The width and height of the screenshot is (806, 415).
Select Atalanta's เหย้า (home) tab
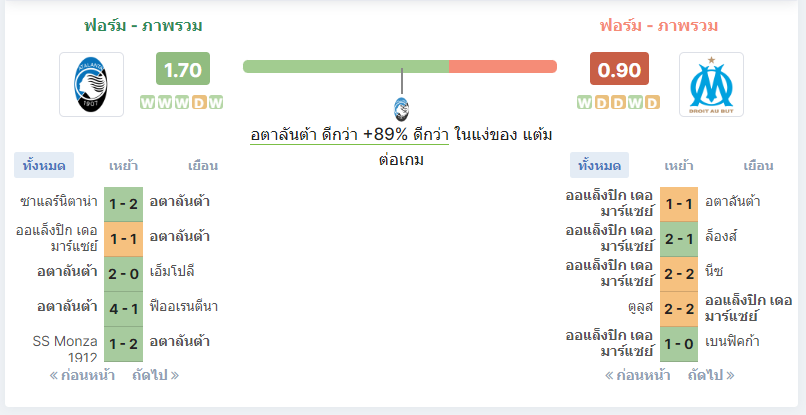123,166
